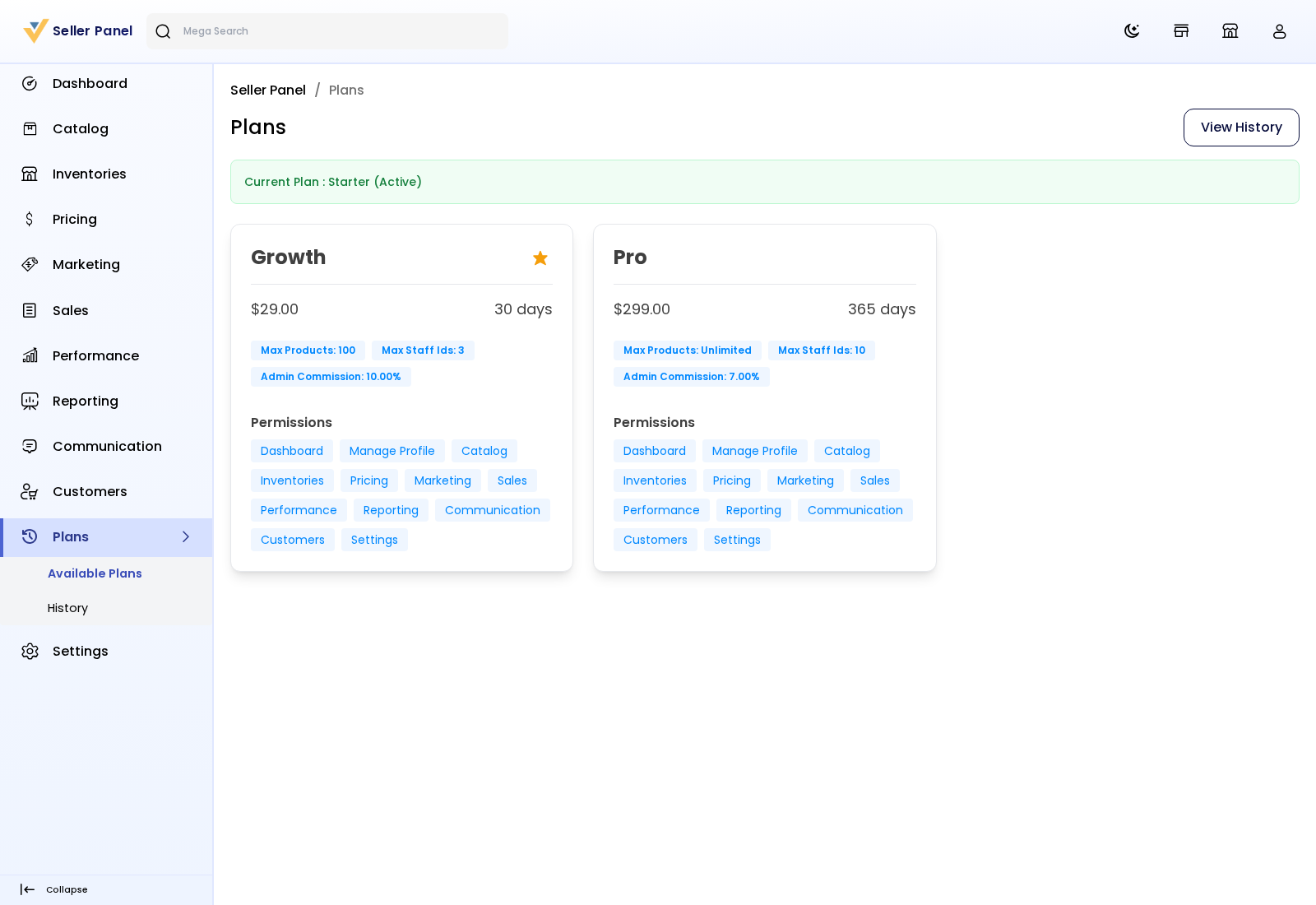Select Available Plans submenu item

coord(95,574)
